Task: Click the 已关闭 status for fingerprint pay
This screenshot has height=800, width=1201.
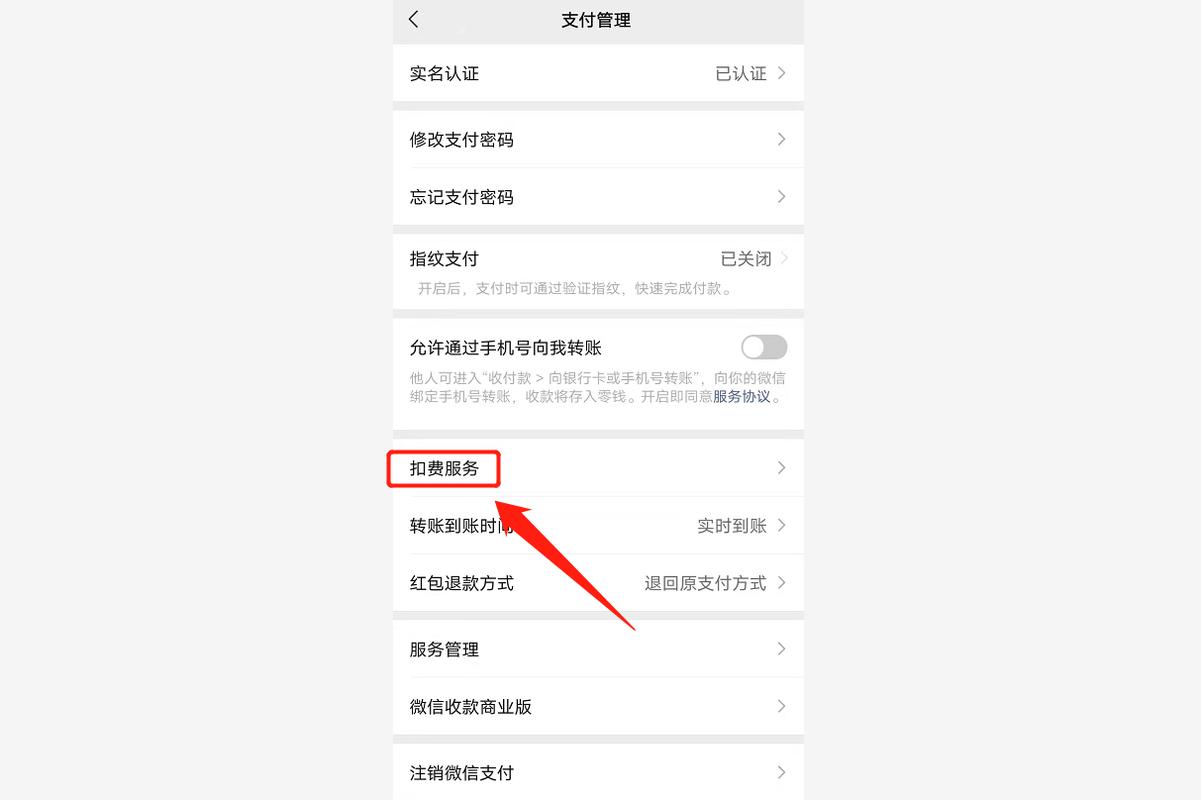Action: point(746,259)
